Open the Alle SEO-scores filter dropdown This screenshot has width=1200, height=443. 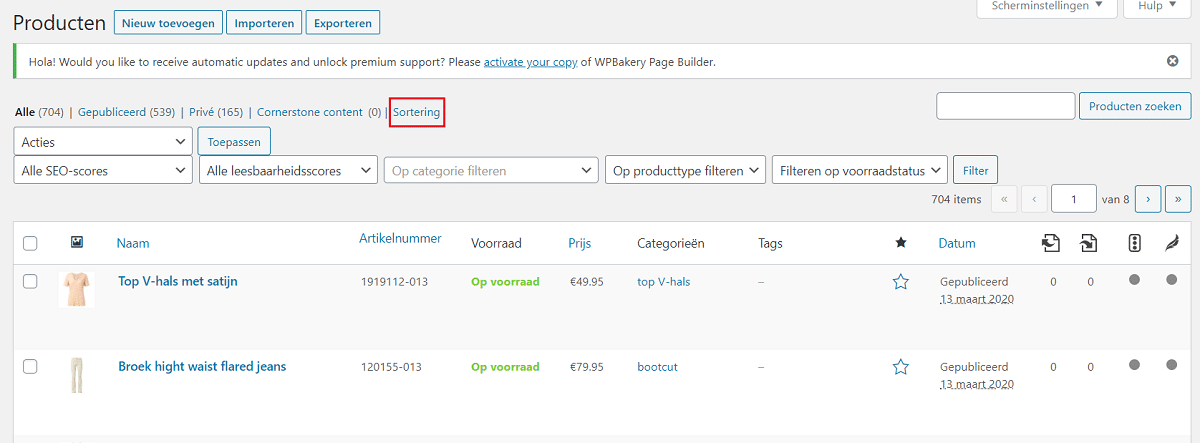(103, 170)
